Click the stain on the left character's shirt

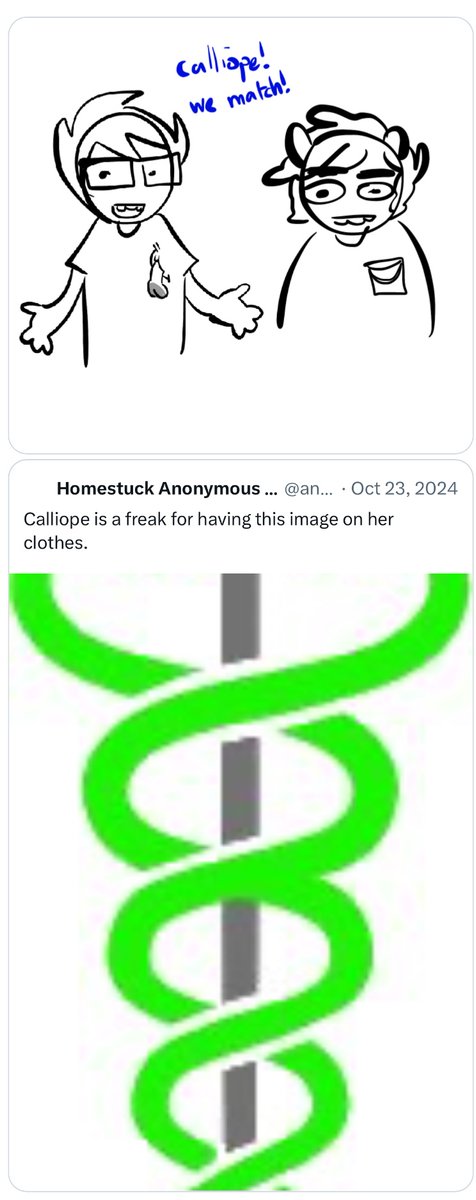pos(155,278)
